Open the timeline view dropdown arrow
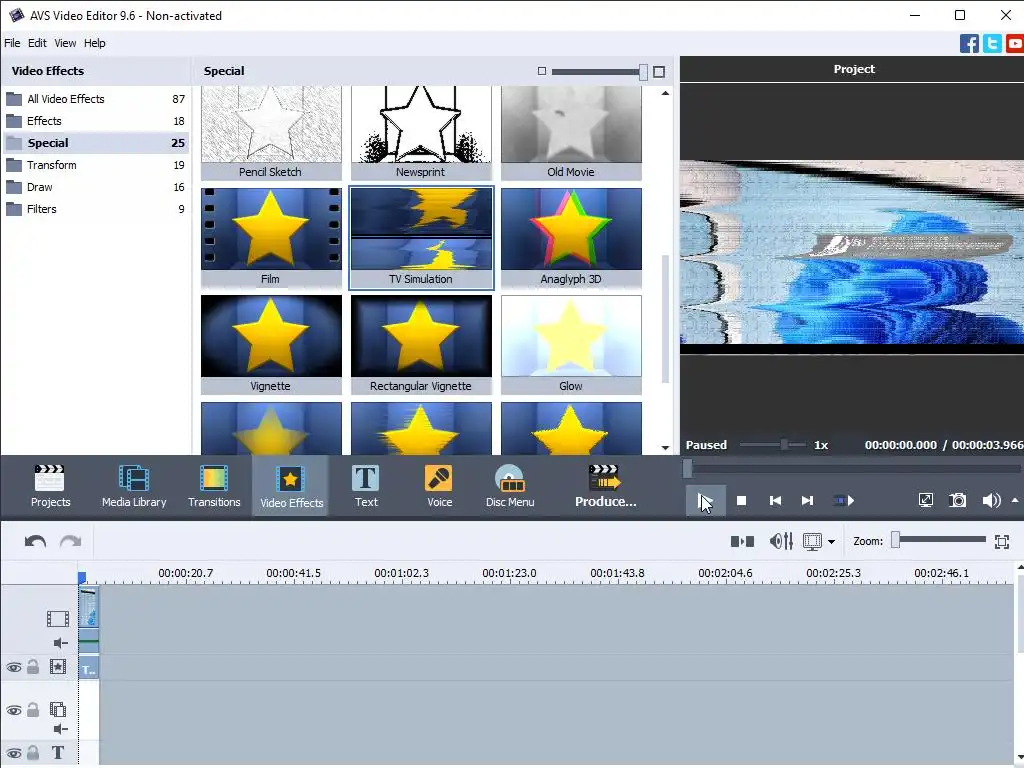The width and height of the screenshot is (1024, 768). [x=831, y=541]
